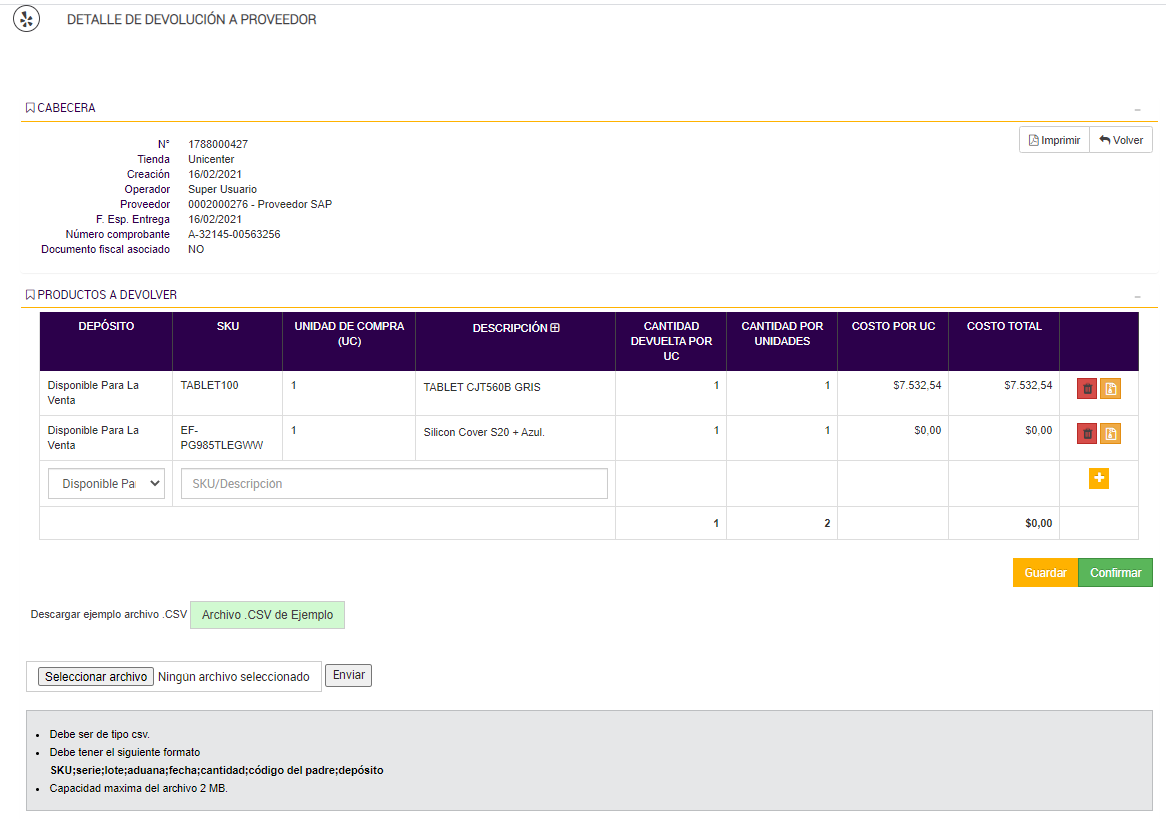Screen dimensions: 1166x819
Task: Click the purchase unit link for EF-PG985TLEGWW
Action: click(294, 430)
